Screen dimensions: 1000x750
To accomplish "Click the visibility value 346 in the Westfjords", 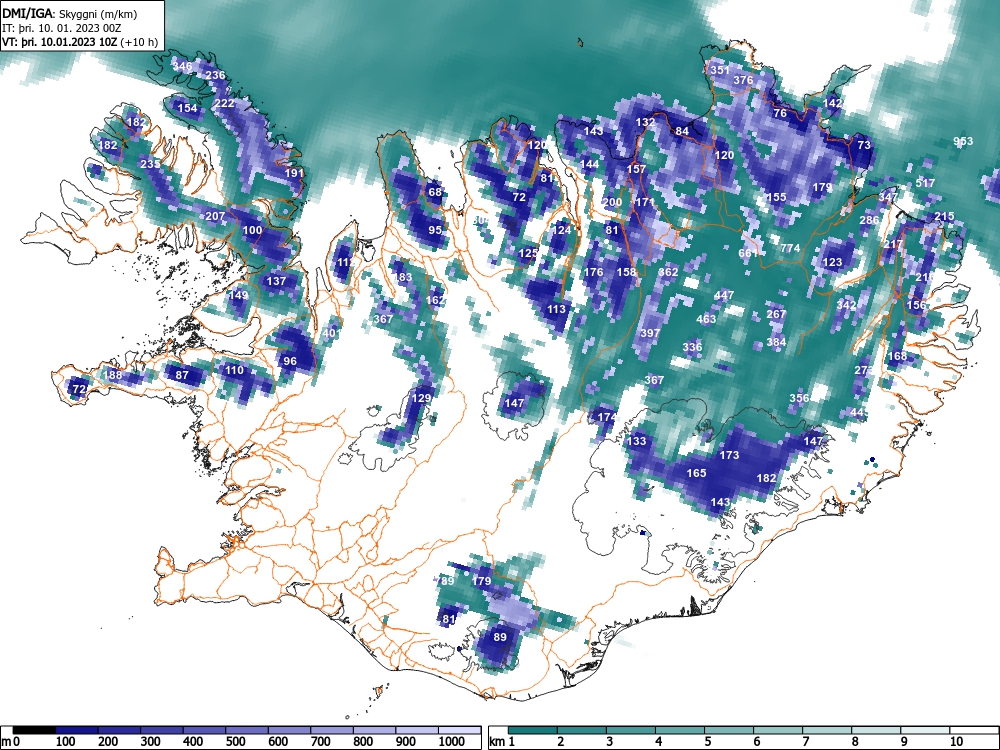I will point(182,66).
